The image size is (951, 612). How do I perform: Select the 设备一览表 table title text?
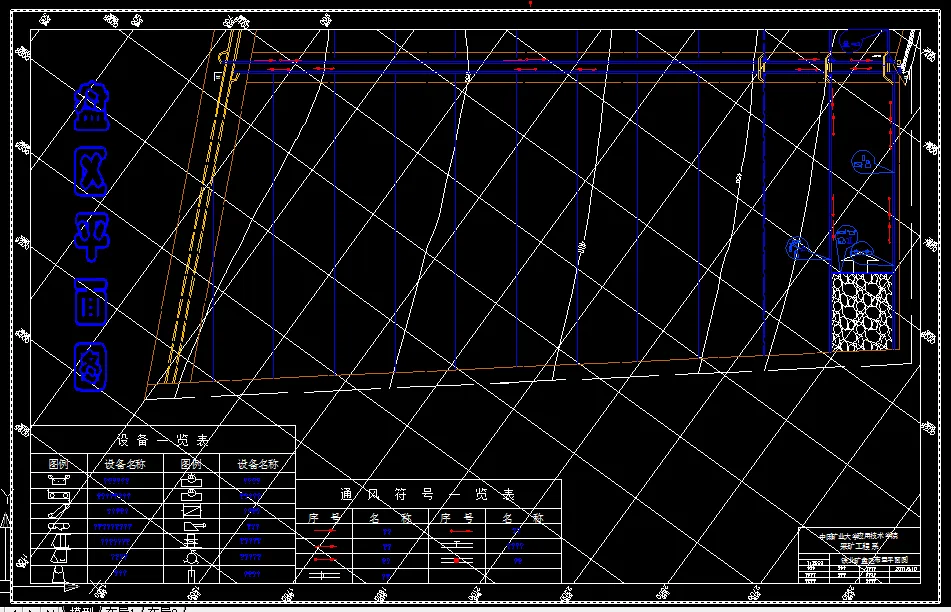[163, 440]
